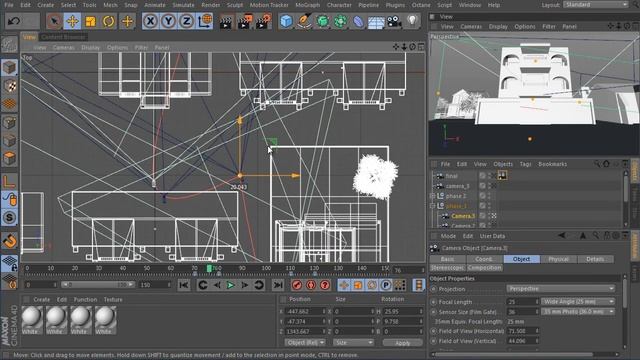
Task: Toggle visibility dots for final camera
Action: click(x=489, y=176)
